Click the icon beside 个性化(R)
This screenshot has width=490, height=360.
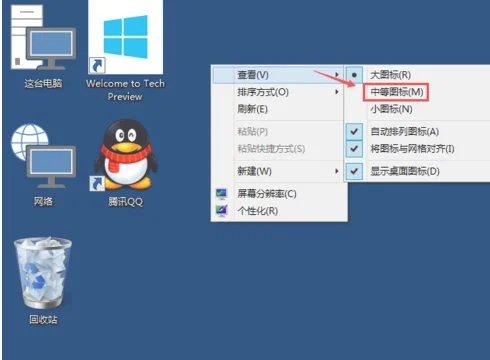[x=221, y=211]
